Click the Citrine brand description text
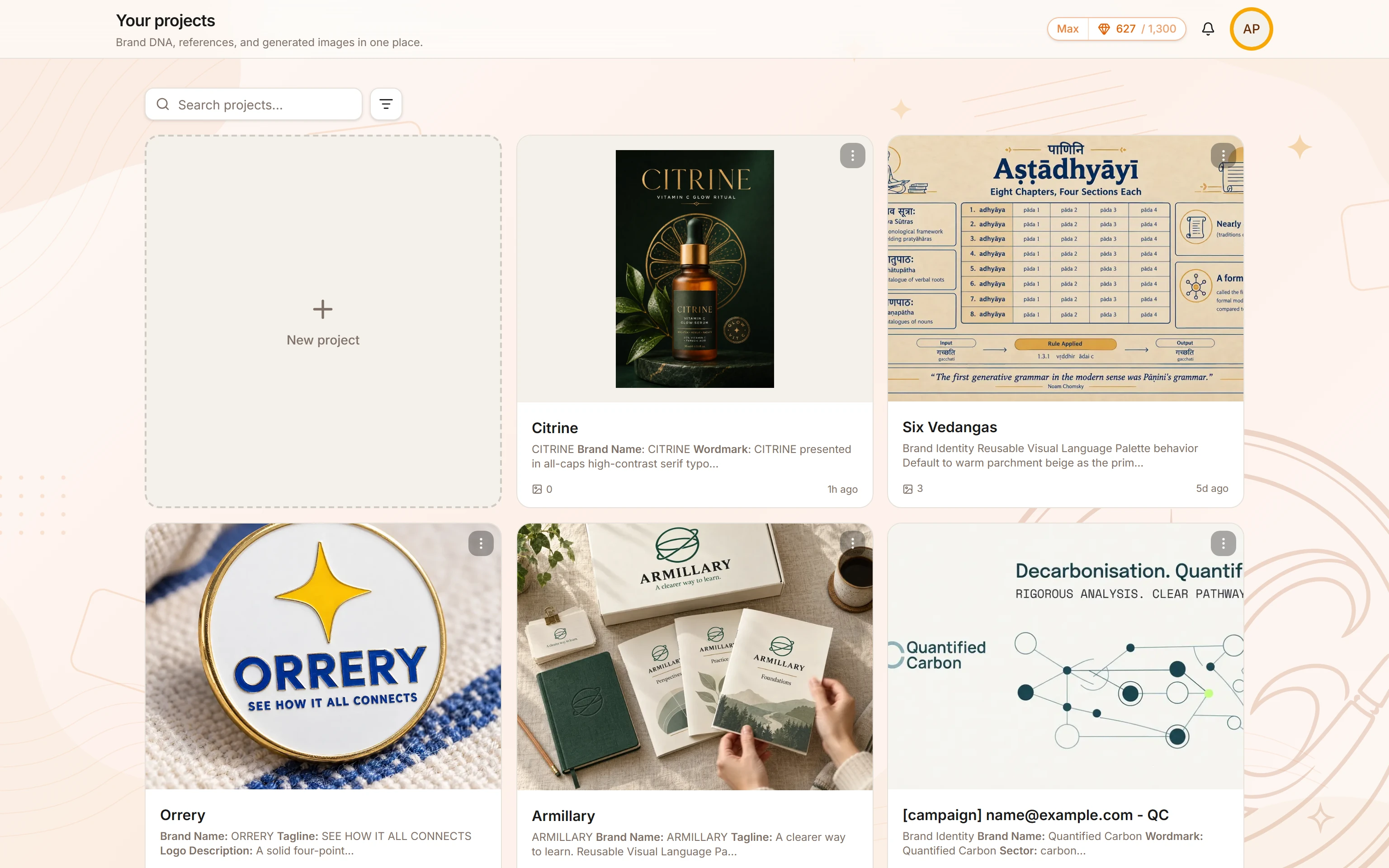Viewport: 1389px width, 868px height. click(691, 457)
